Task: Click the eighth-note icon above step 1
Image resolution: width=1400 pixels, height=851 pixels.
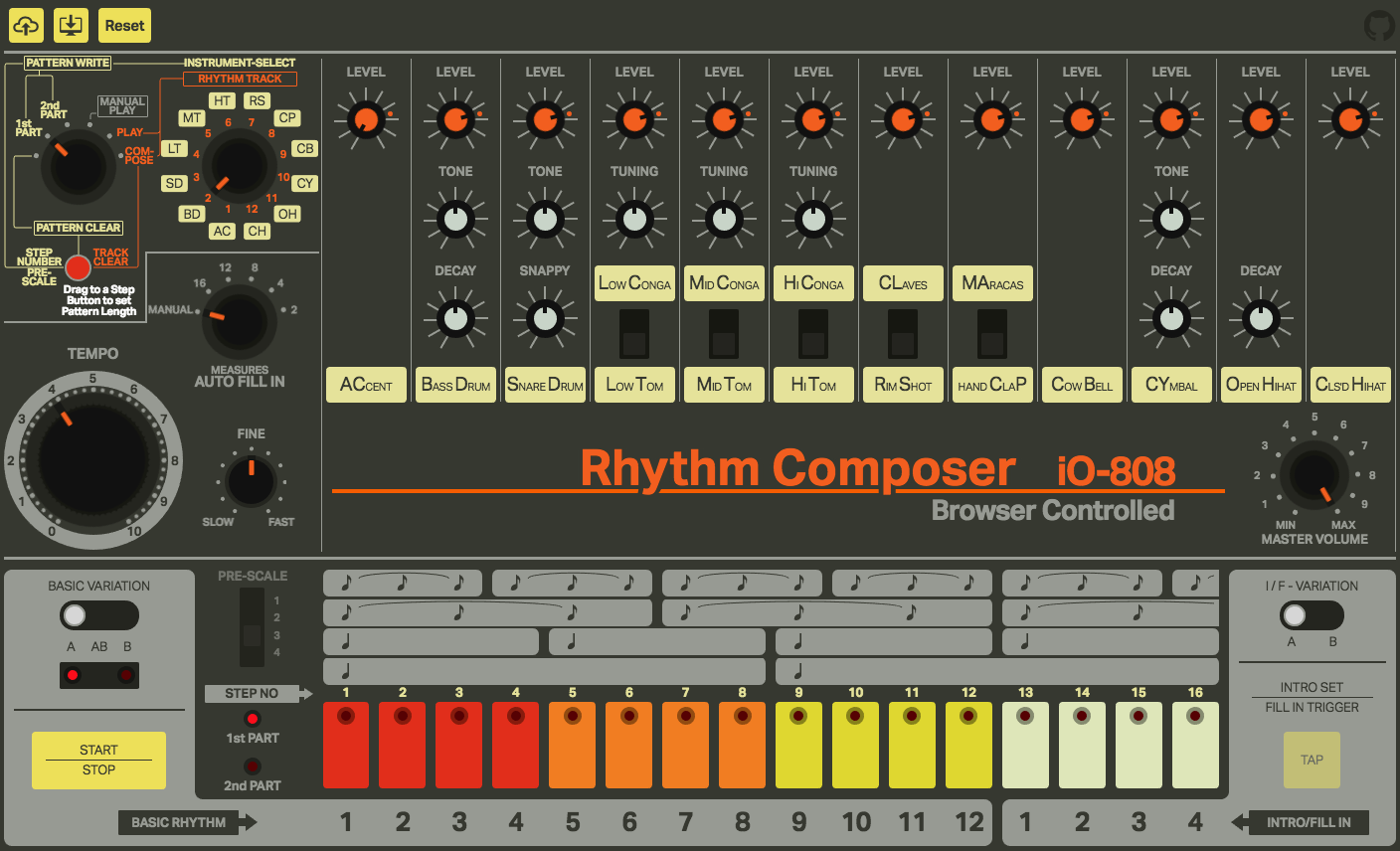Action: pyautogui.click(x=345, y=583)
